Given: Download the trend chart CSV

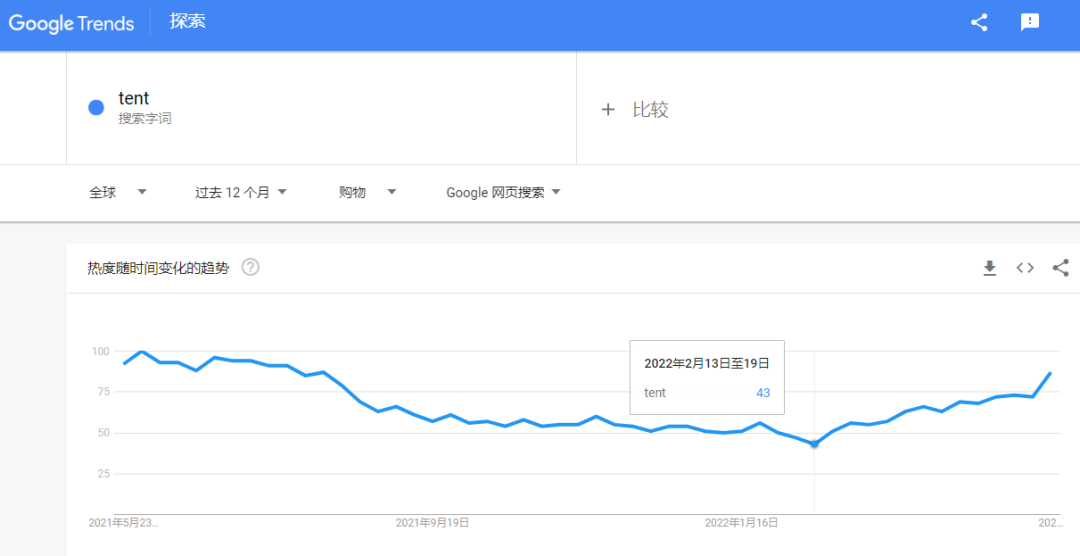Looking at the screenshot, I should [x=989, y=268].
